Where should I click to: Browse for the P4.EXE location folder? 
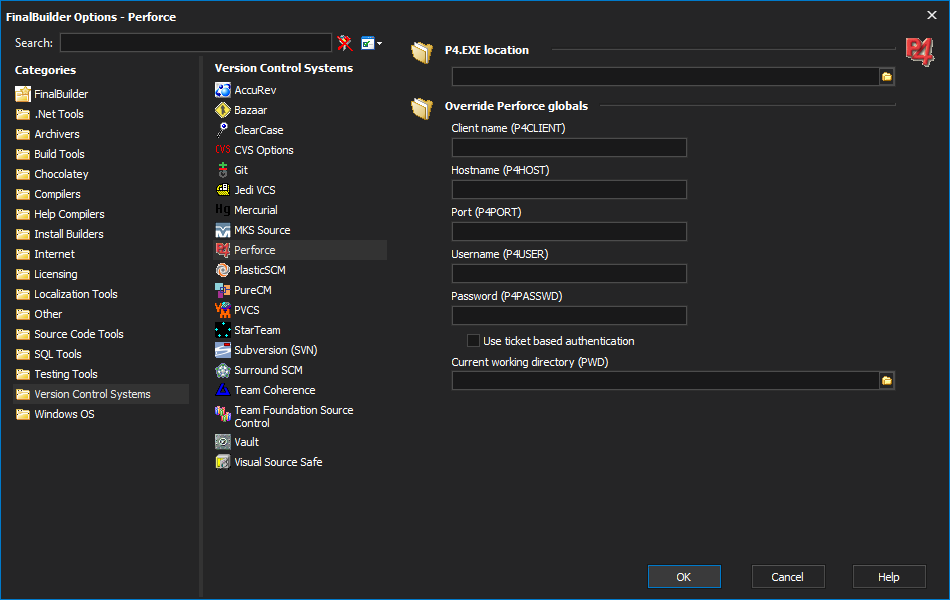pos(886,77)
